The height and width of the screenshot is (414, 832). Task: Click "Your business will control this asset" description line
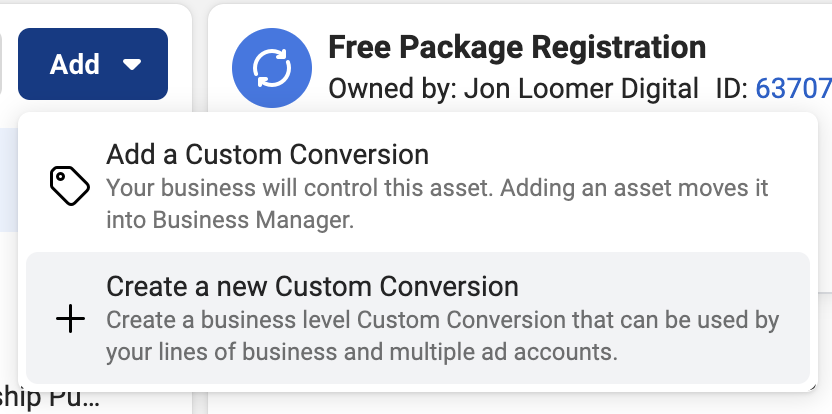click(437, 188)
